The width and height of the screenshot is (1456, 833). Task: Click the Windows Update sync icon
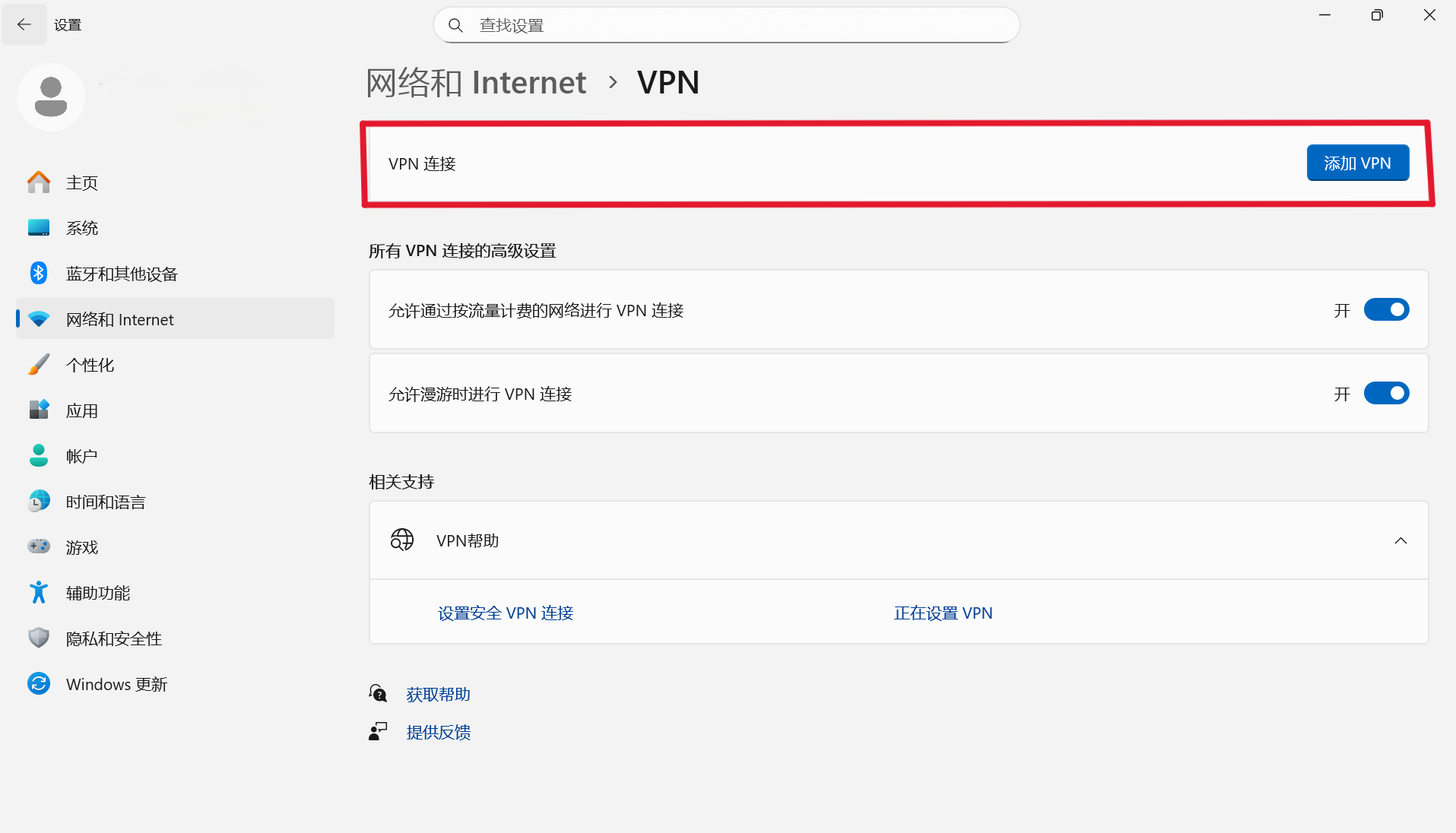(x=39, y=684)
